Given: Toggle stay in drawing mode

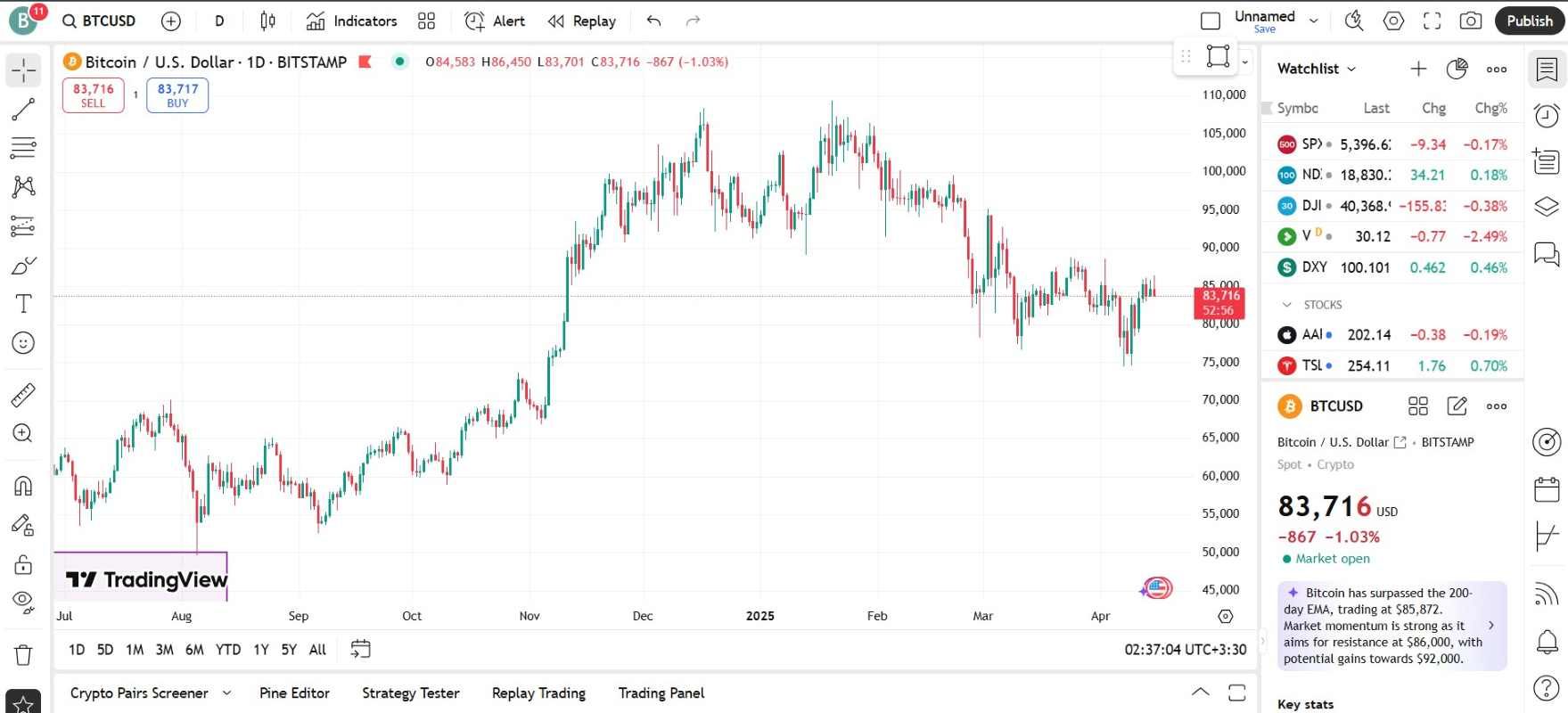Looking at the screenshot, I should click(x=23, y=525).
